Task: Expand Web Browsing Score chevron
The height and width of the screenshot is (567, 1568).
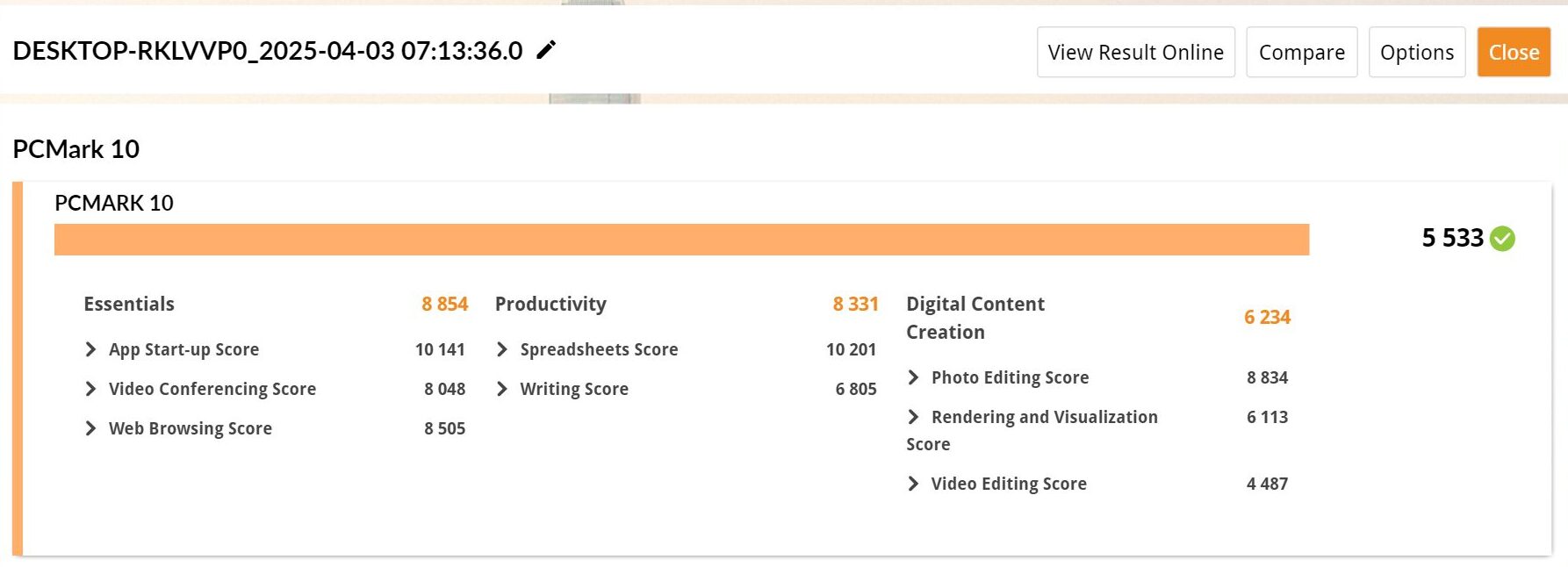Action: pos(90,428)
